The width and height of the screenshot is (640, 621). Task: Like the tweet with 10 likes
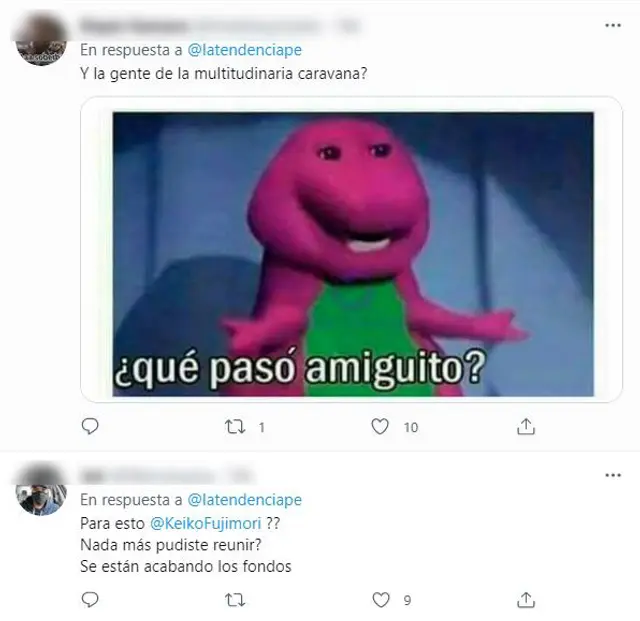380,427
